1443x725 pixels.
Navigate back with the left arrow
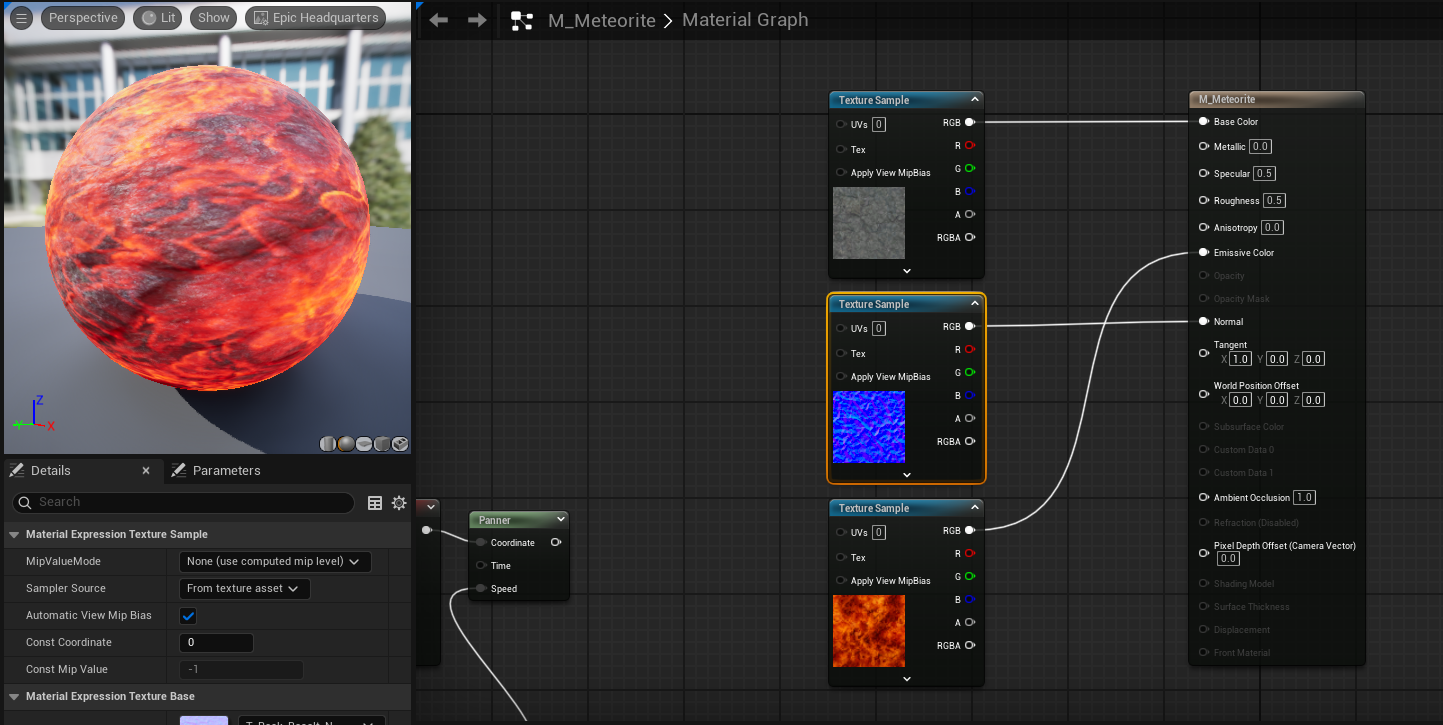(x=438, y=20)
